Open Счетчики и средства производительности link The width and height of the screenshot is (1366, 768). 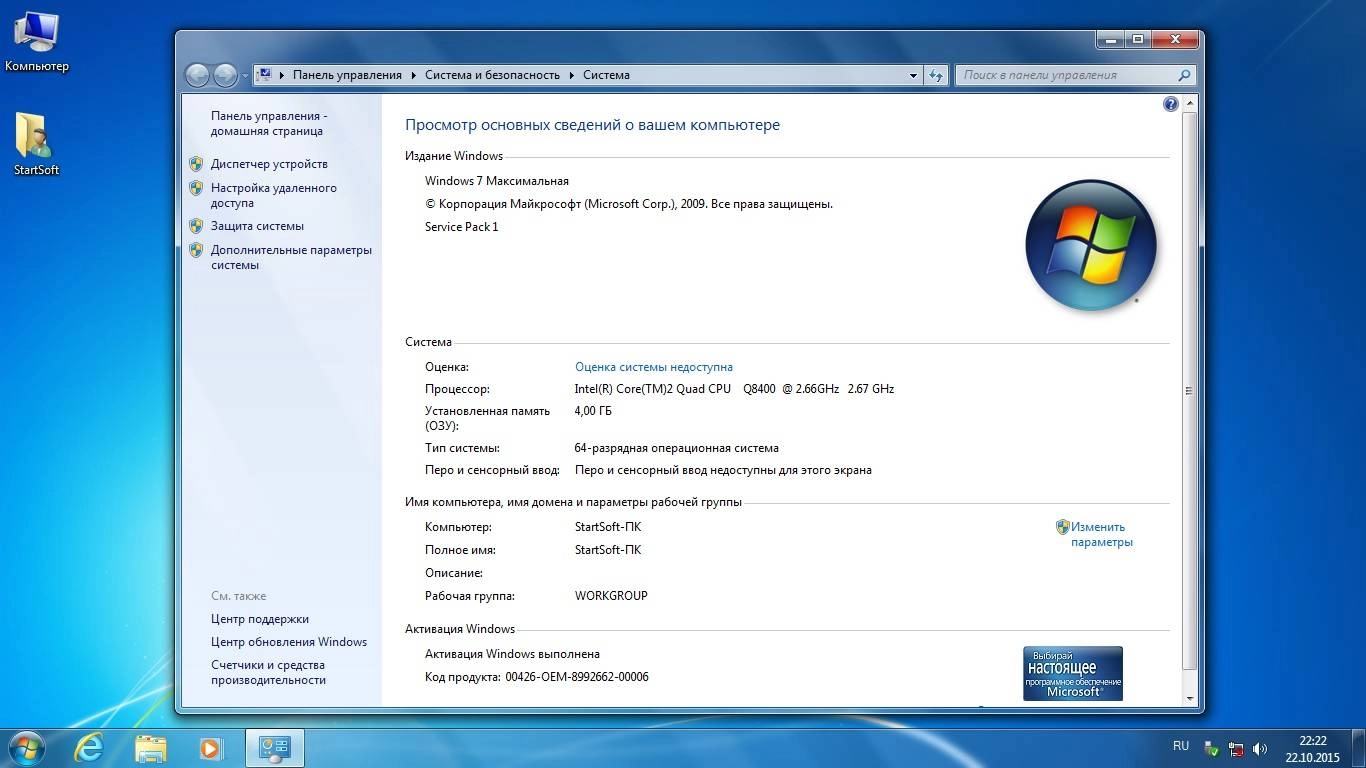[268, 672]
